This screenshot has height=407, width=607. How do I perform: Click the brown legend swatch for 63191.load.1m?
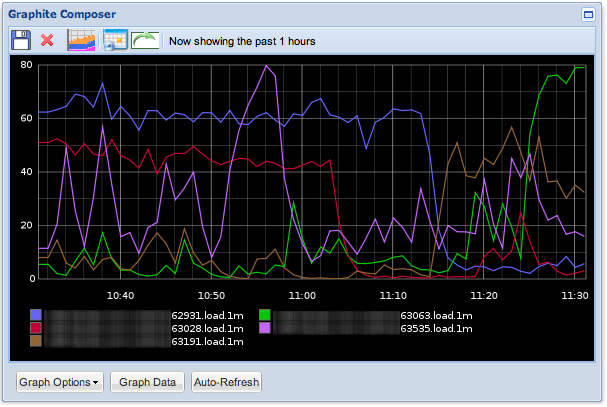[x=36, y=341]
